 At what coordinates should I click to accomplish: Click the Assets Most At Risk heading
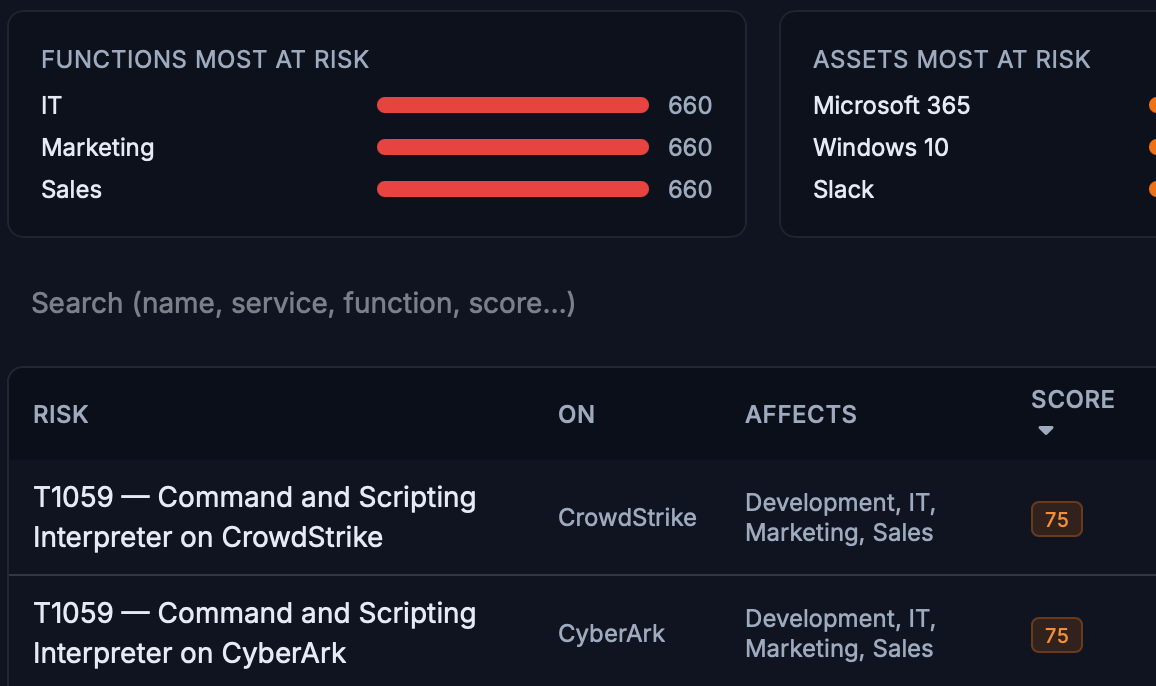(952, 60)
